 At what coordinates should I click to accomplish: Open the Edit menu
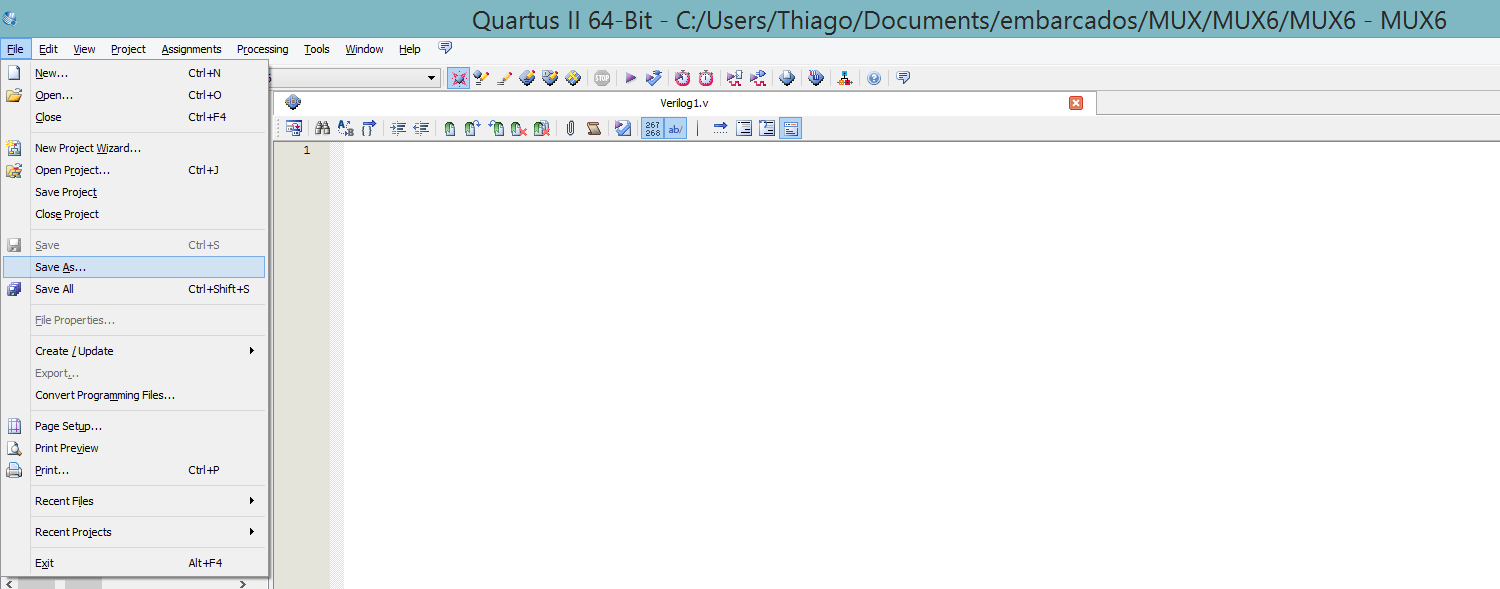(x=48, y=49)
